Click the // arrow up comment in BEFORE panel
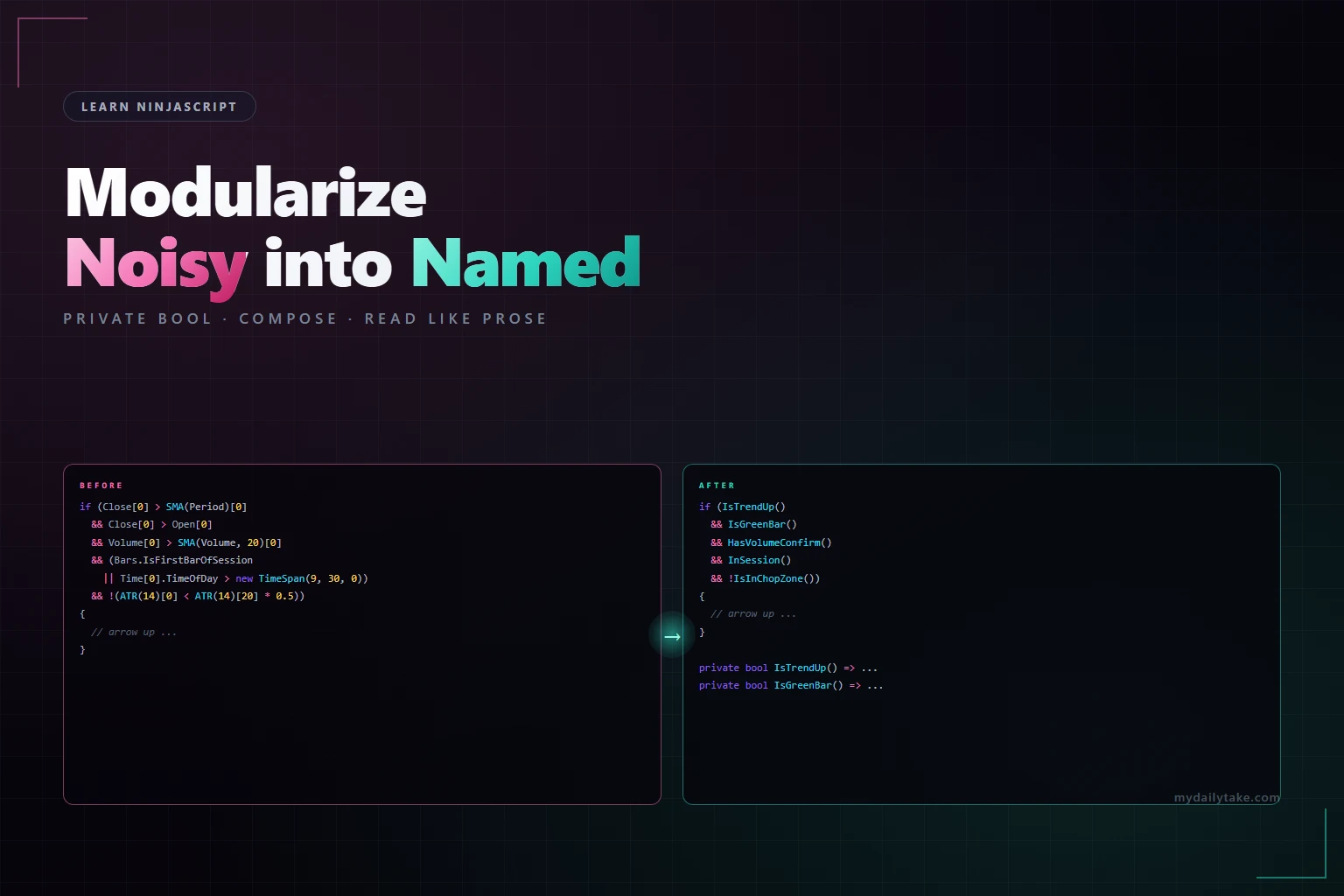The width and height of the screenshot is (1344, 896). click(x=134, y=632)
